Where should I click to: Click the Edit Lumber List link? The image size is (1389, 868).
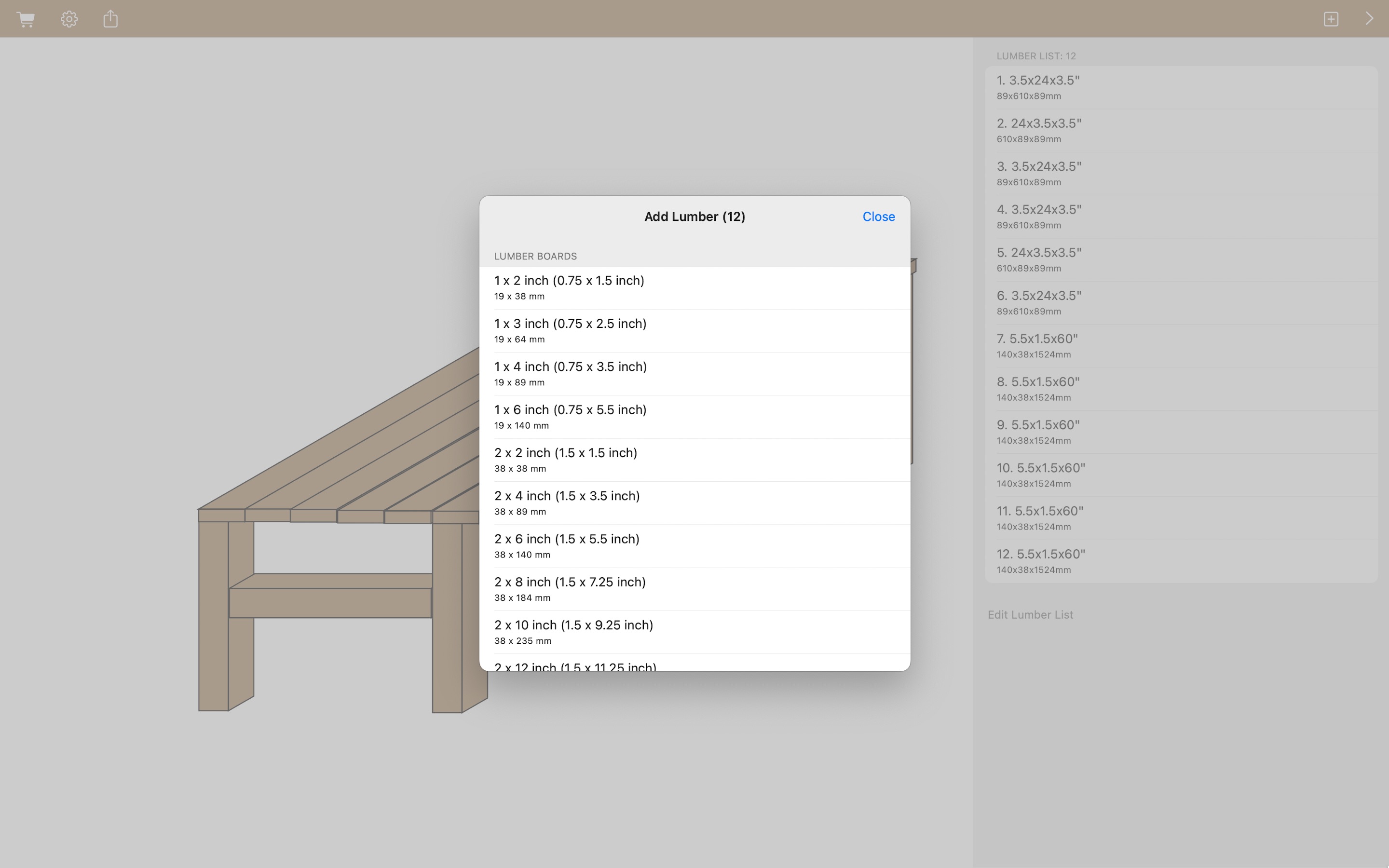click(x=1029, y=614)
